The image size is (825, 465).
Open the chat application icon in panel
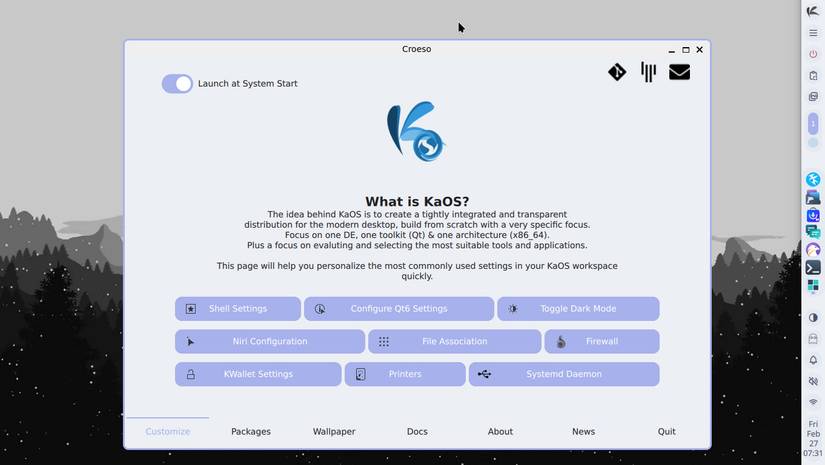(813, 232)
